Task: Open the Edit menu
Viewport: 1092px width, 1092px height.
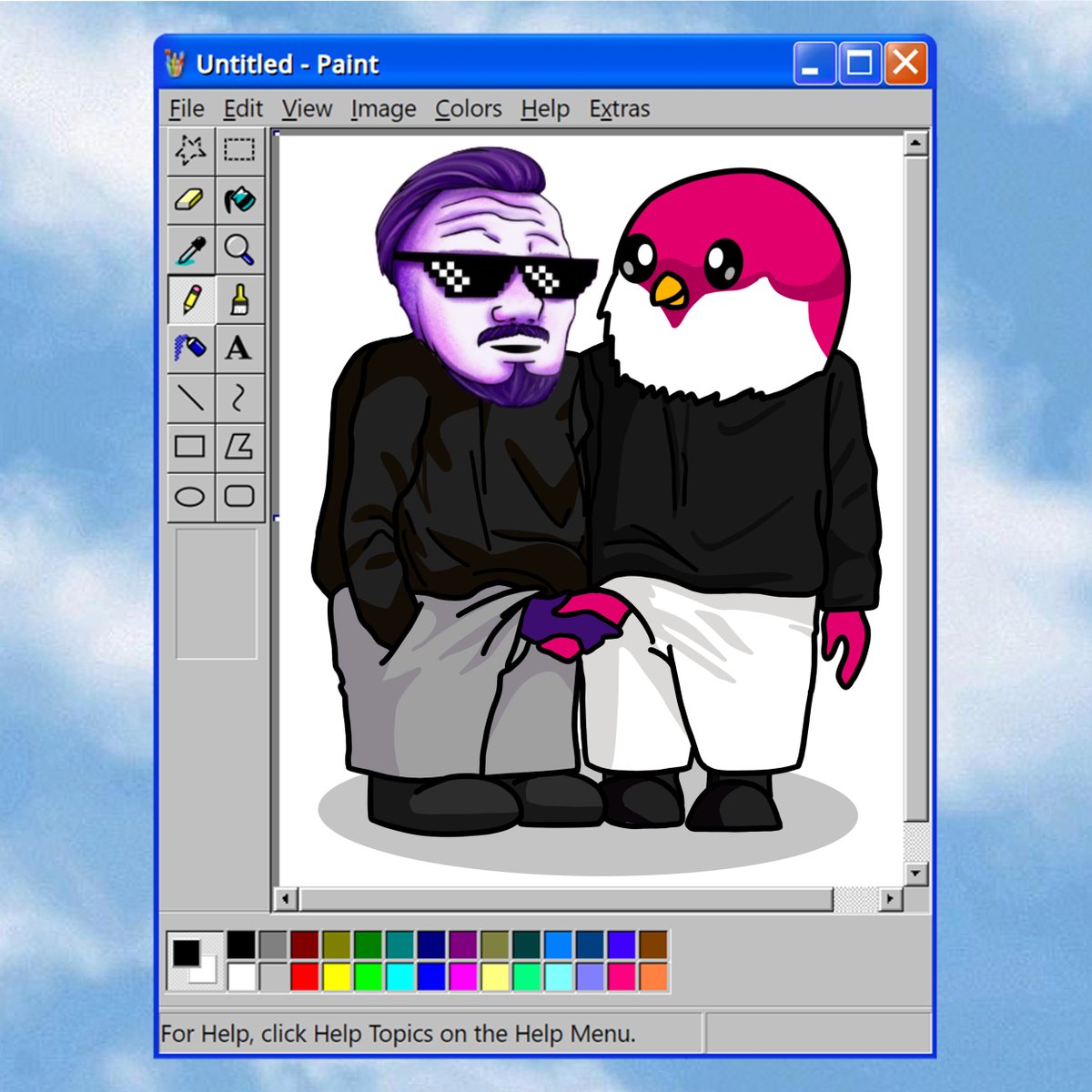Action: (x=243, y=108)
